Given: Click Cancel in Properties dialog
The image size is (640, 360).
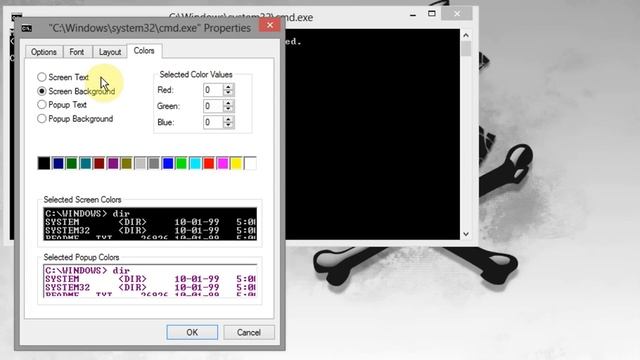Looking at the screenshot, I should click(249, 332).
